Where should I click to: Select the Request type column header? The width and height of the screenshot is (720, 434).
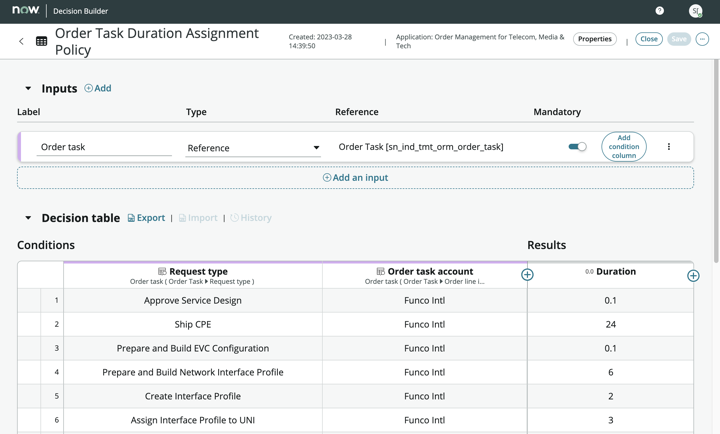click(x=193, y=276)
